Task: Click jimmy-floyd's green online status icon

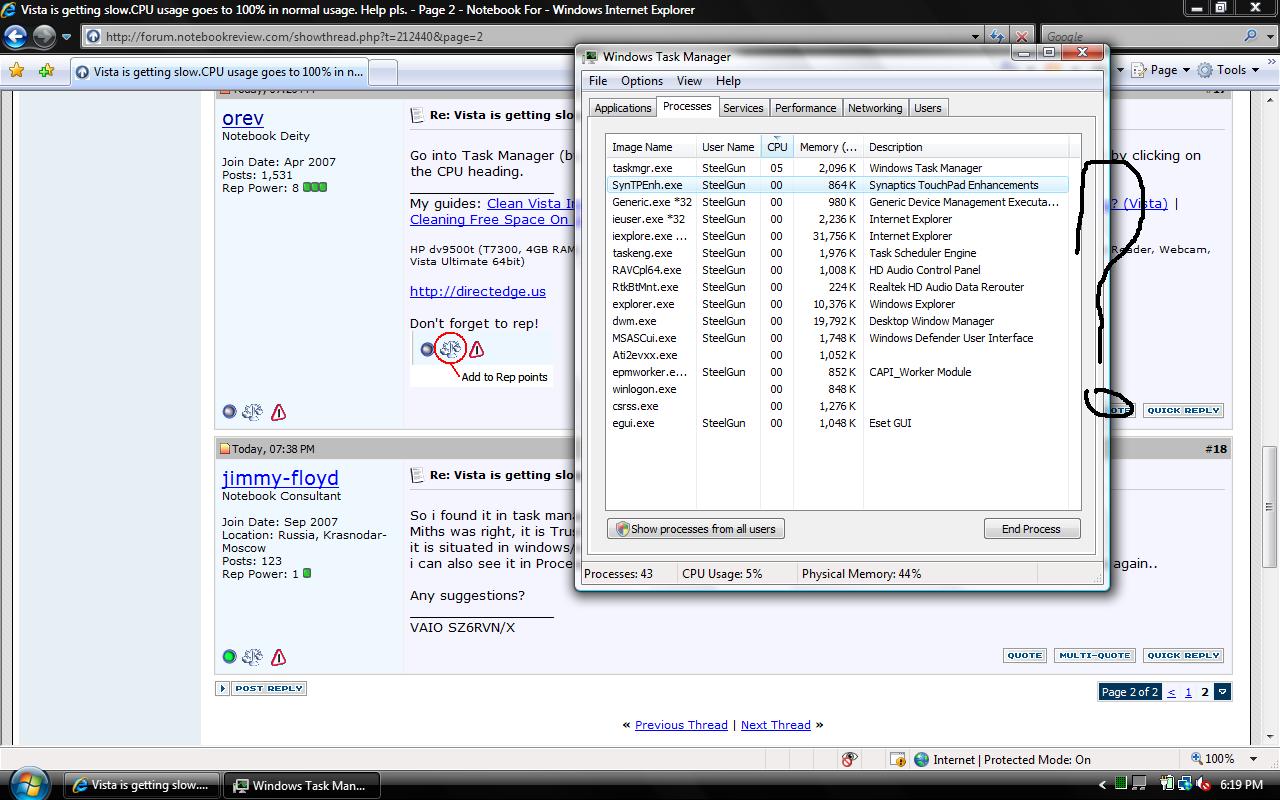Action: click(x=229, y=657)
